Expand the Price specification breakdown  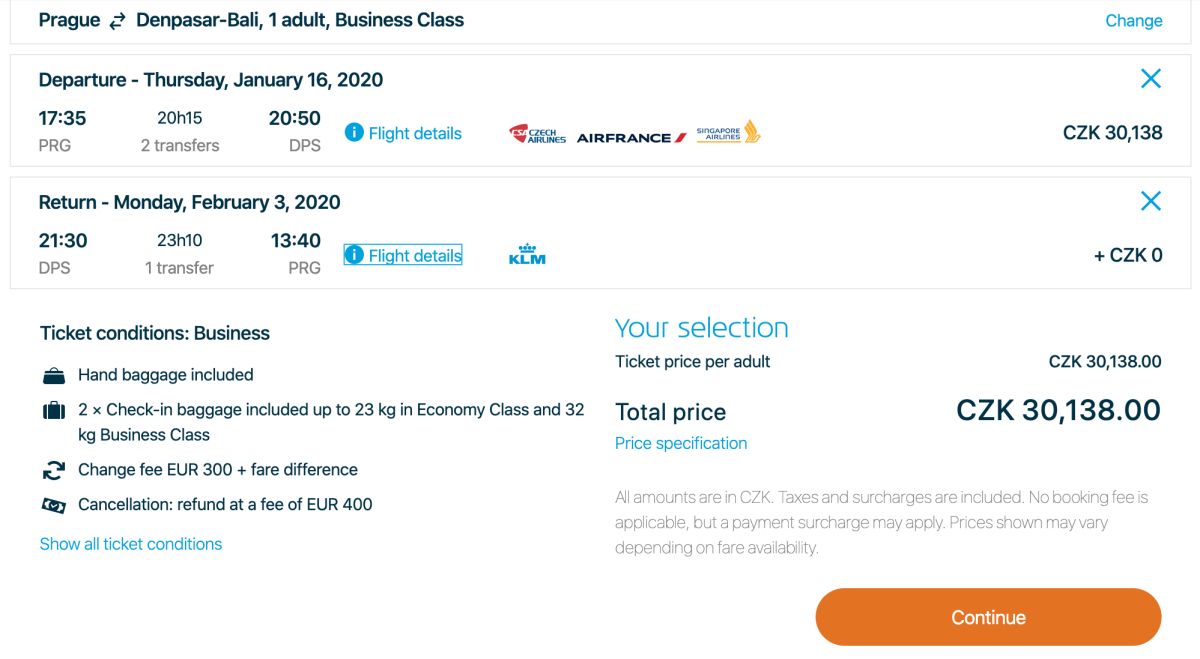point(681,443)
